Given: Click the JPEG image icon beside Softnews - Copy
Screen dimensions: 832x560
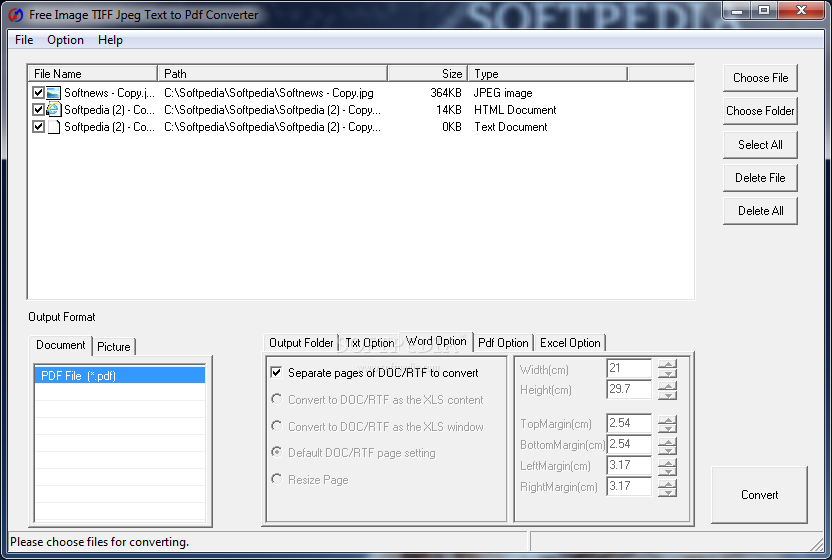Looking at the screenshot, I should click(53, 93).
